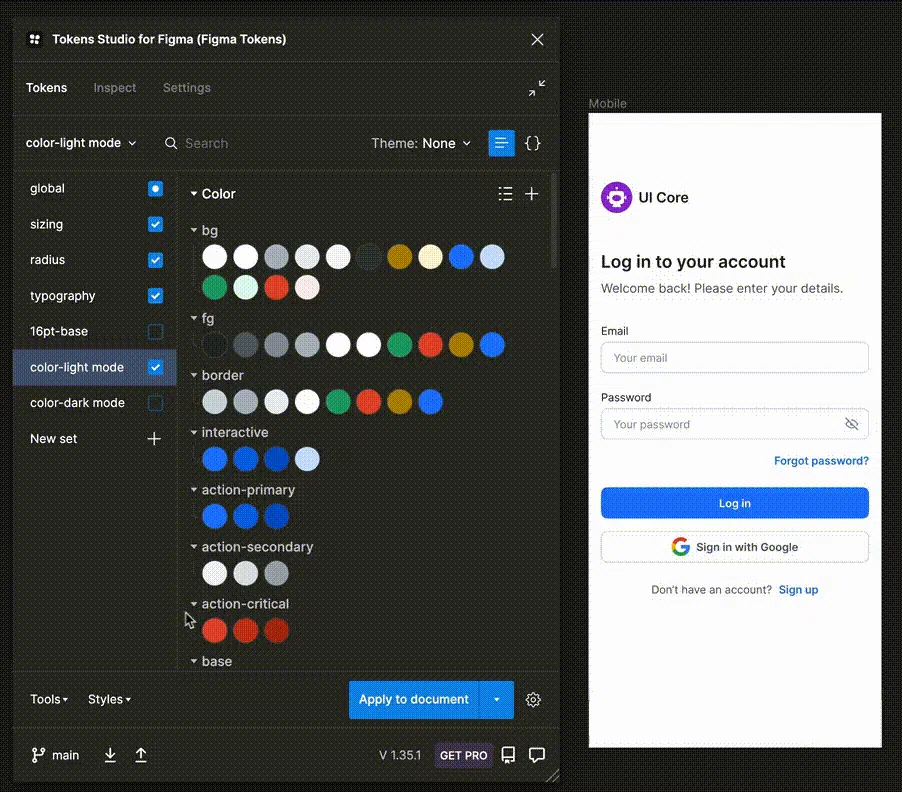Click the Tokens Studio plugin logo icon
The image size is (902, 792).
(35, 39)
